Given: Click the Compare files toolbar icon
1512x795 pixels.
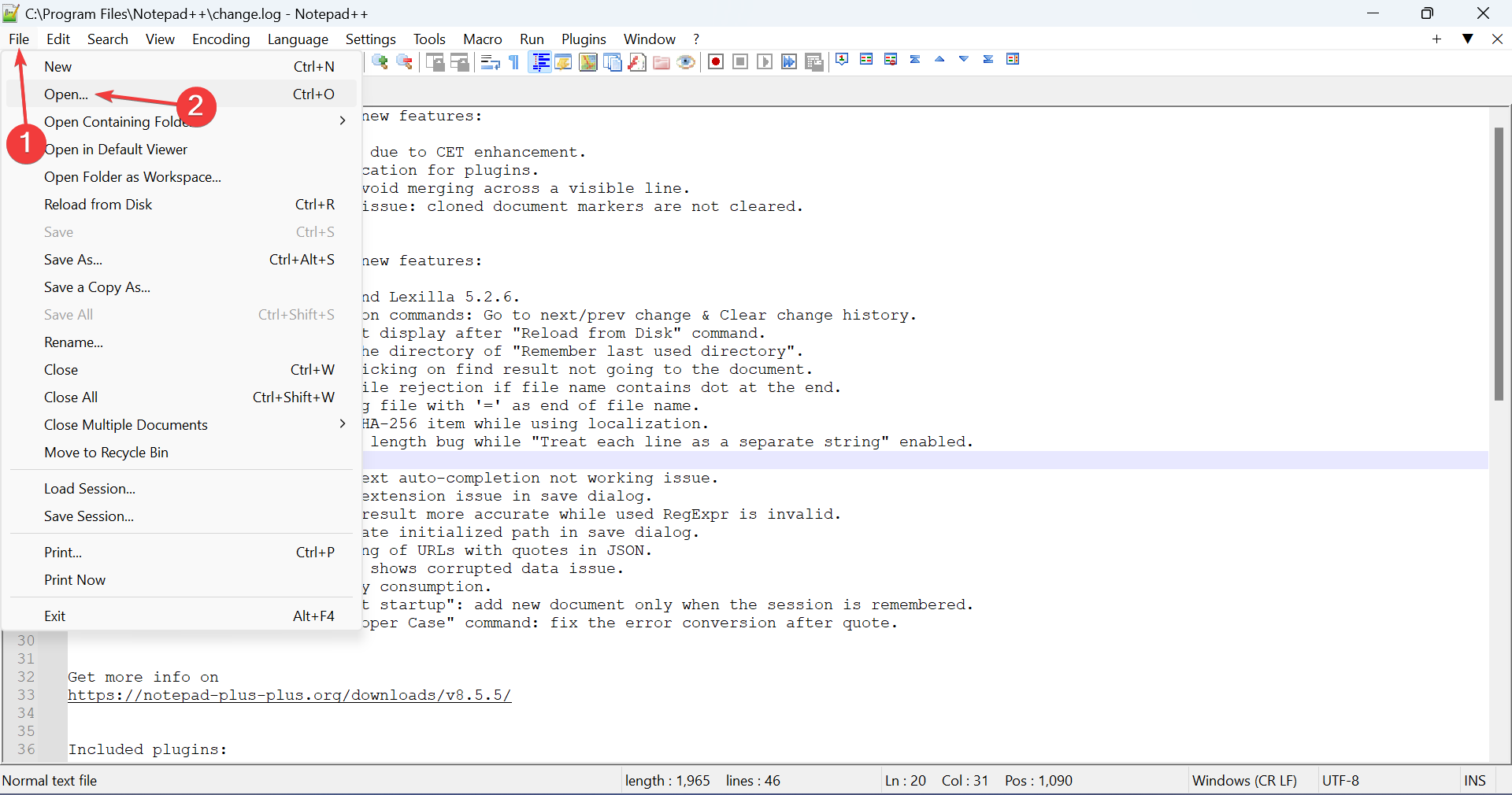Looking at the screenshot, I should [866, 59].
